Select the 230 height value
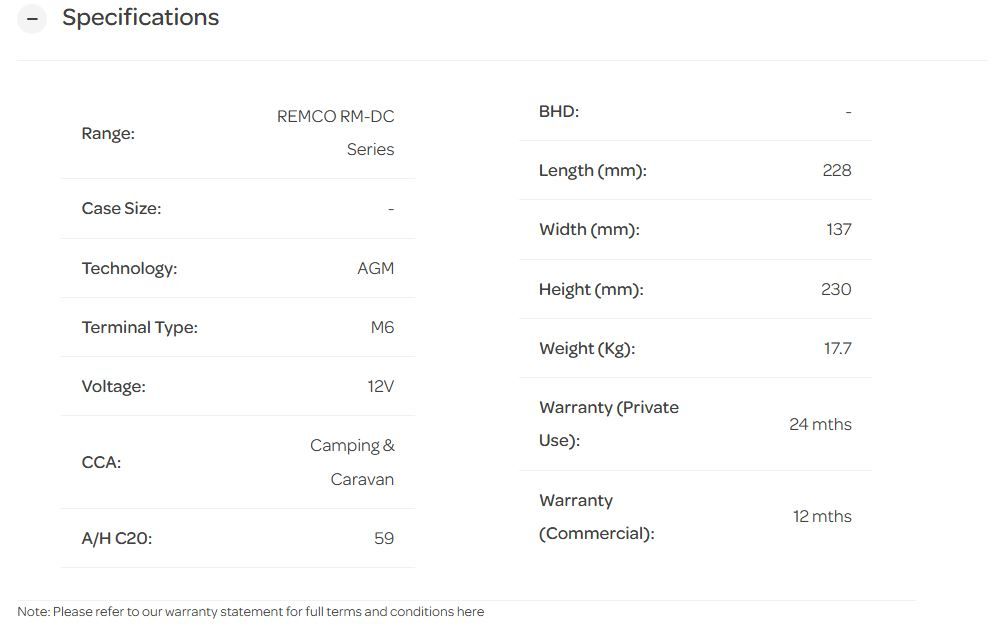The width and height of the screenshot is (999, 639). click(x=835, y=289)
